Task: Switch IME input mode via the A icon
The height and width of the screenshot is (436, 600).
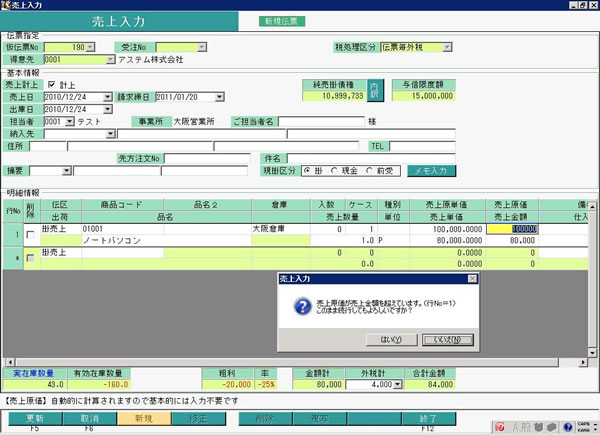Action: pyautogui.click(x=516, y=427)
